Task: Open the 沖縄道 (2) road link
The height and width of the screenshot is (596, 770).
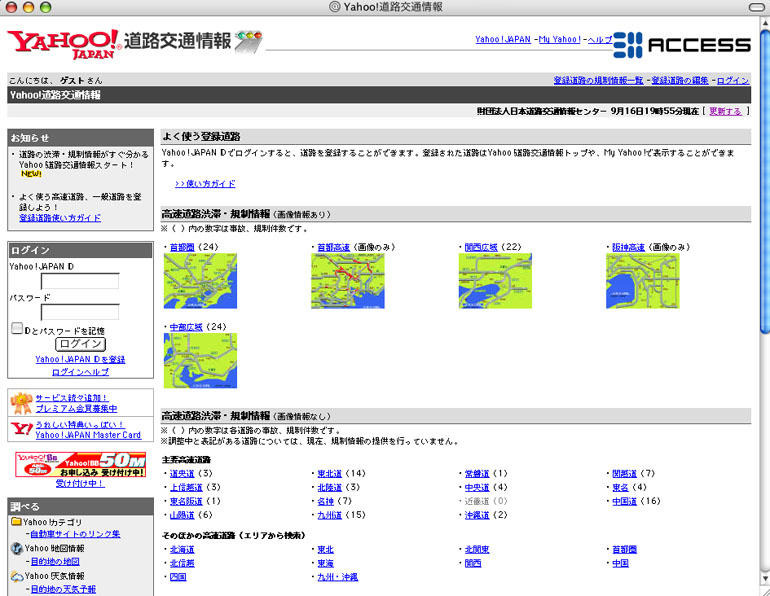Action: point(477,515)
